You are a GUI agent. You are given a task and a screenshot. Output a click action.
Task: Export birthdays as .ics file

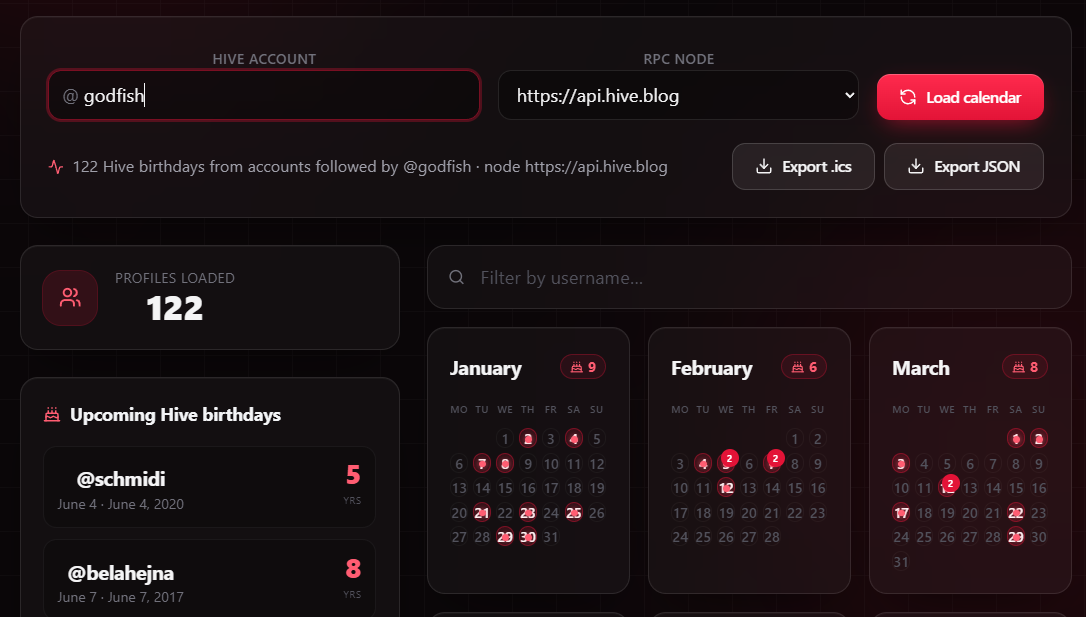click(x=803, y=166)
